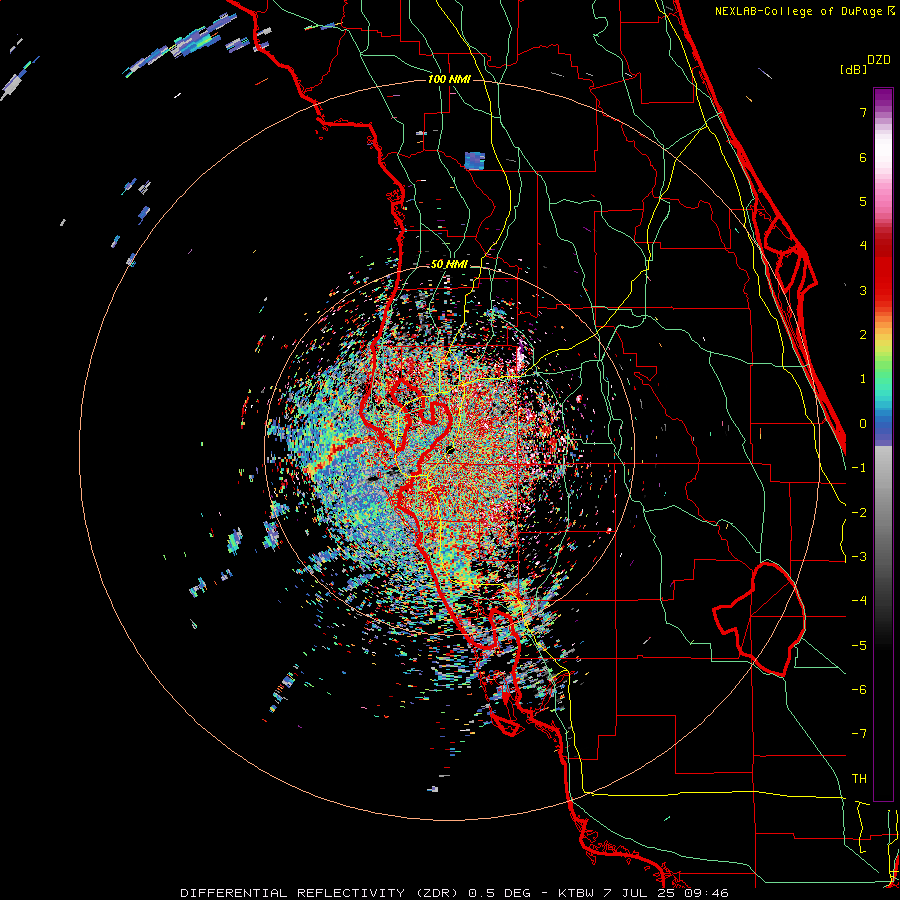Screen dimensions: 900x900
Task: Click the Differential Reflectivity KTBW caption text
Action: pyautogui.click(x=455, y=893)
